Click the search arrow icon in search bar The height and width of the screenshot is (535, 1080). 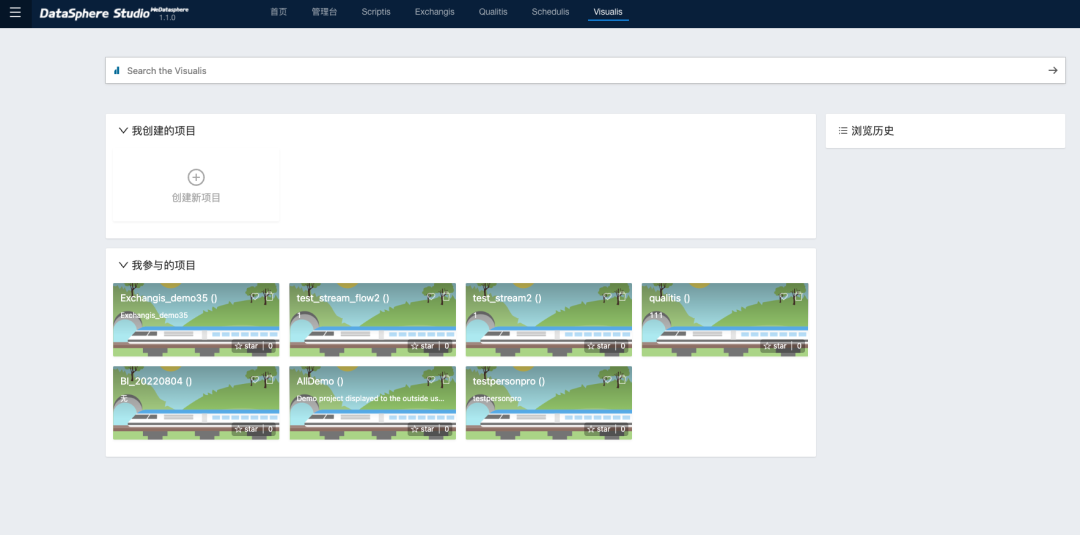point(1052,70)
